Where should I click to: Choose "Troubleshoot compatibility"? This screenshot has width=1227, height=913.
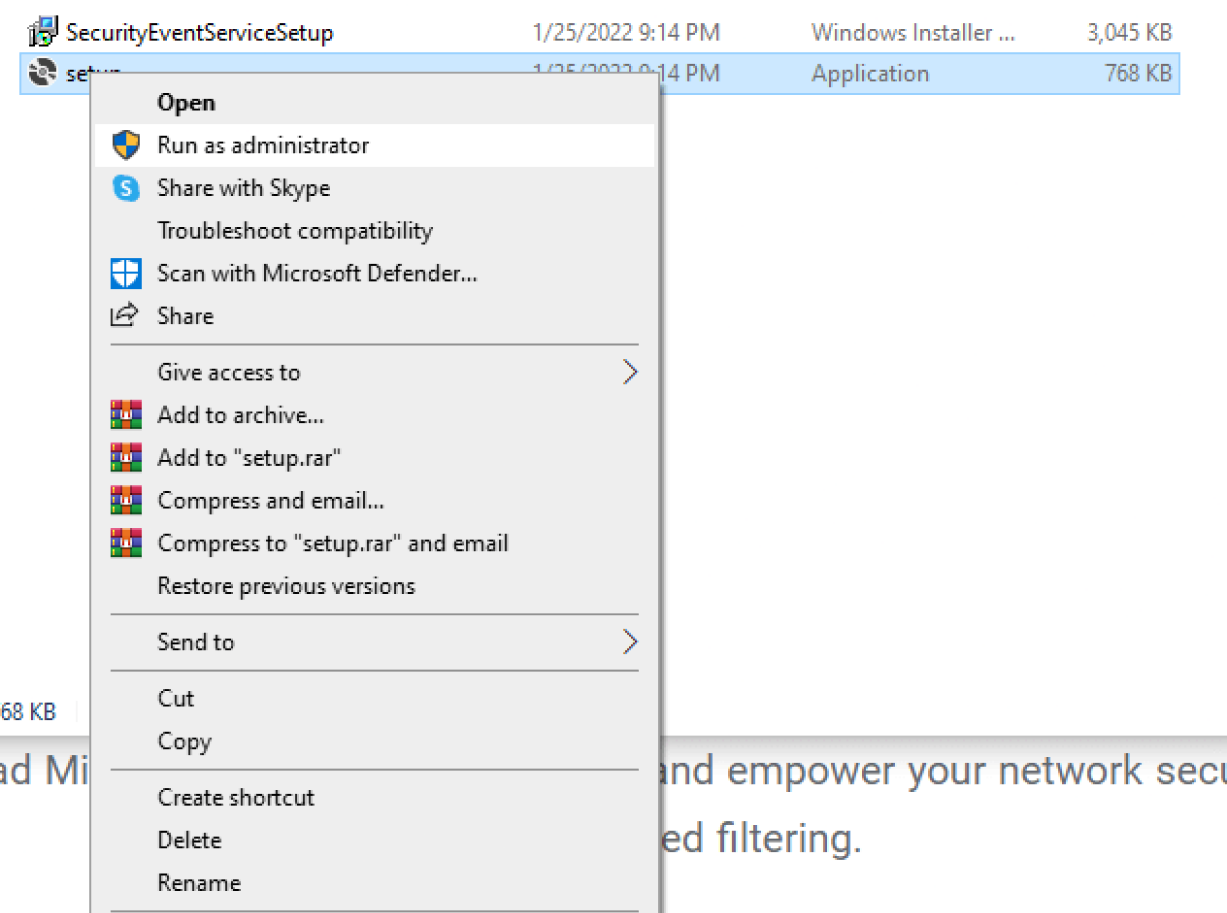tap(294, 230)
